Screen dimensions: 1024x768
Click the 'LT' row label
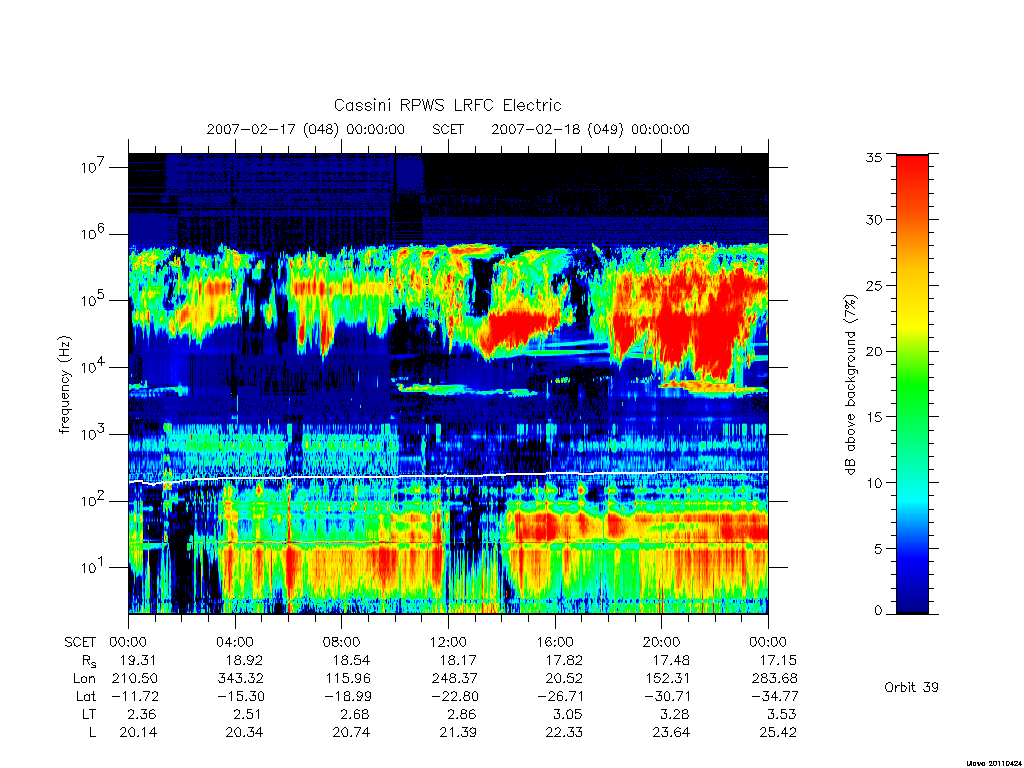click(89, 715)
